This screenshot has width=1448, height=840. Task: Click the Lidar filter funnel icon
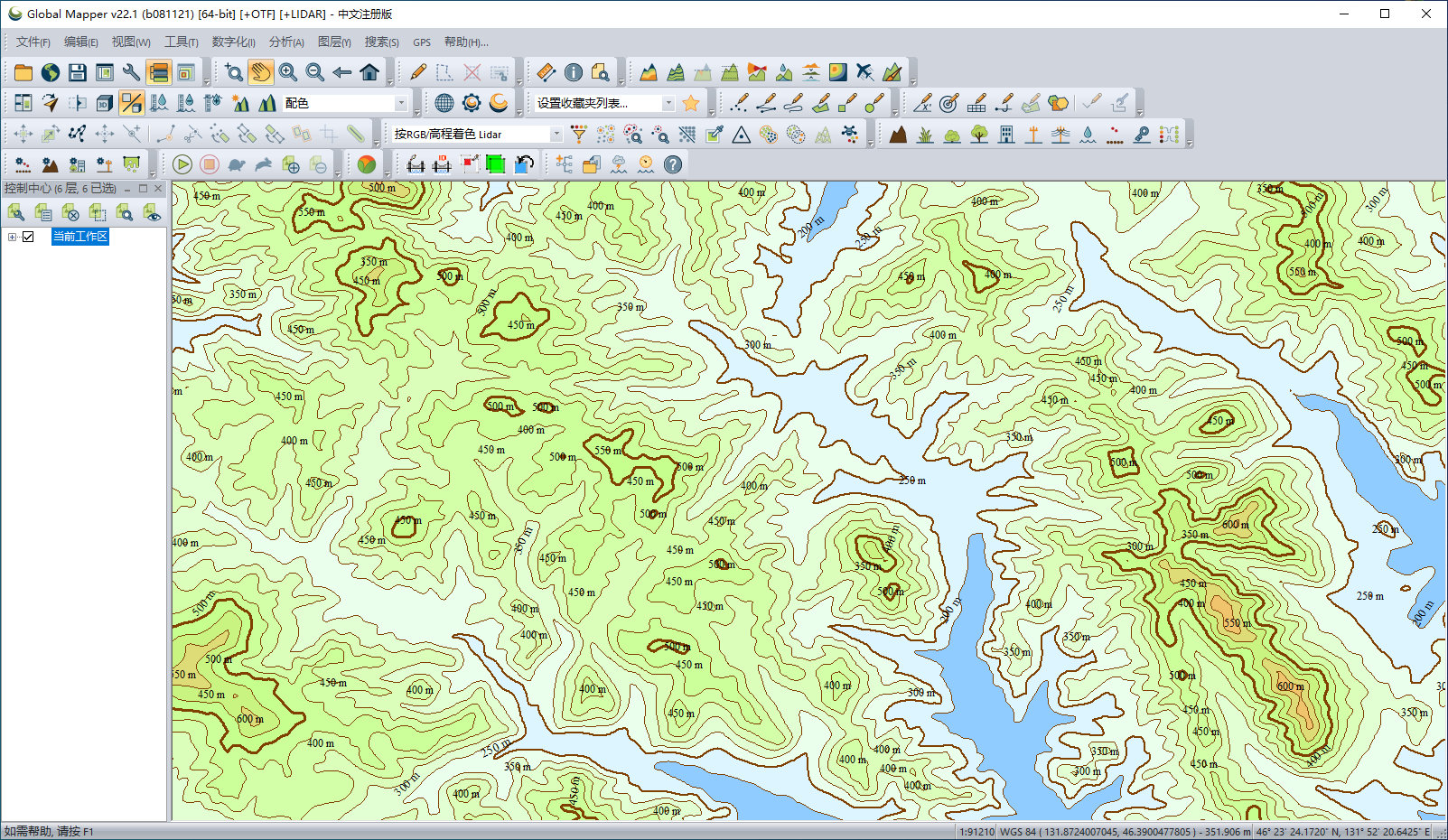(x=579, y=135)
